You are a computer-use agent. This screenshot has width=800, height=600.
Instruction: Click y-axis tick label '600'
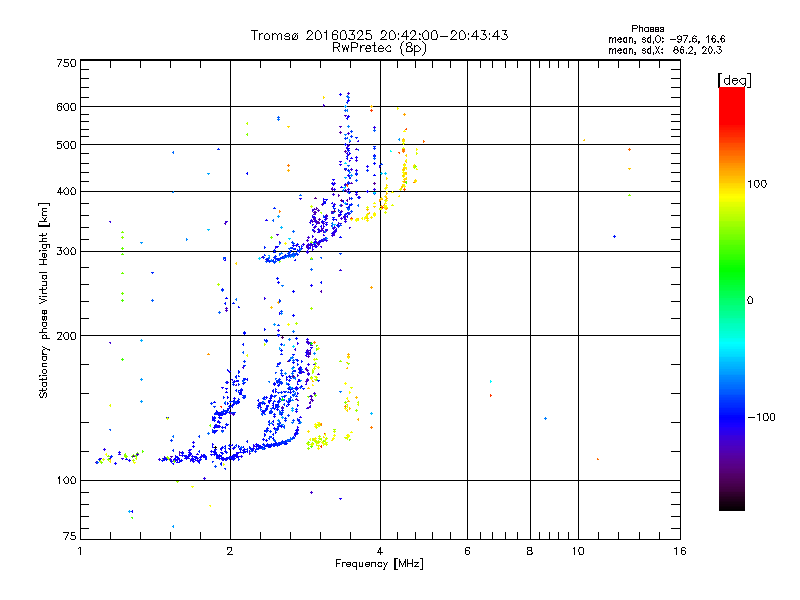[66, 107]
